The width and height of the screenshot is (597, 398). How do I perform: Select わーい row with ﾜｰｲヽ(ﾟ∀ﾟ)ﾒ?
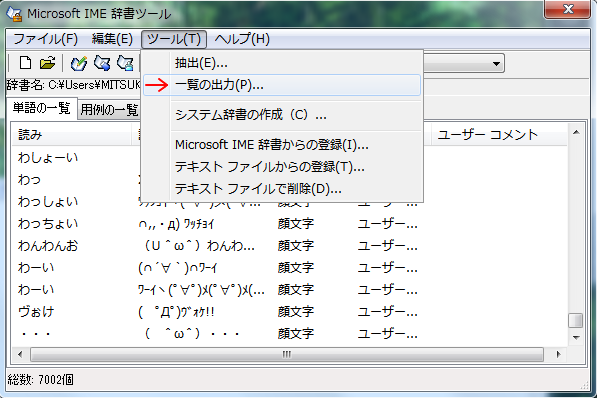tap(289, 290)
